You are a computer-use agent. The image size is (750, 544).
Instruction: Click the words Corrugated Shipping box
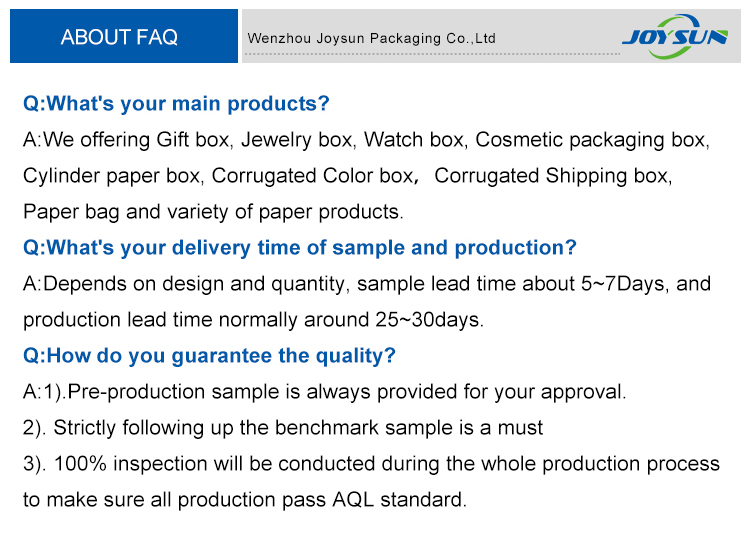click(552, 176)
